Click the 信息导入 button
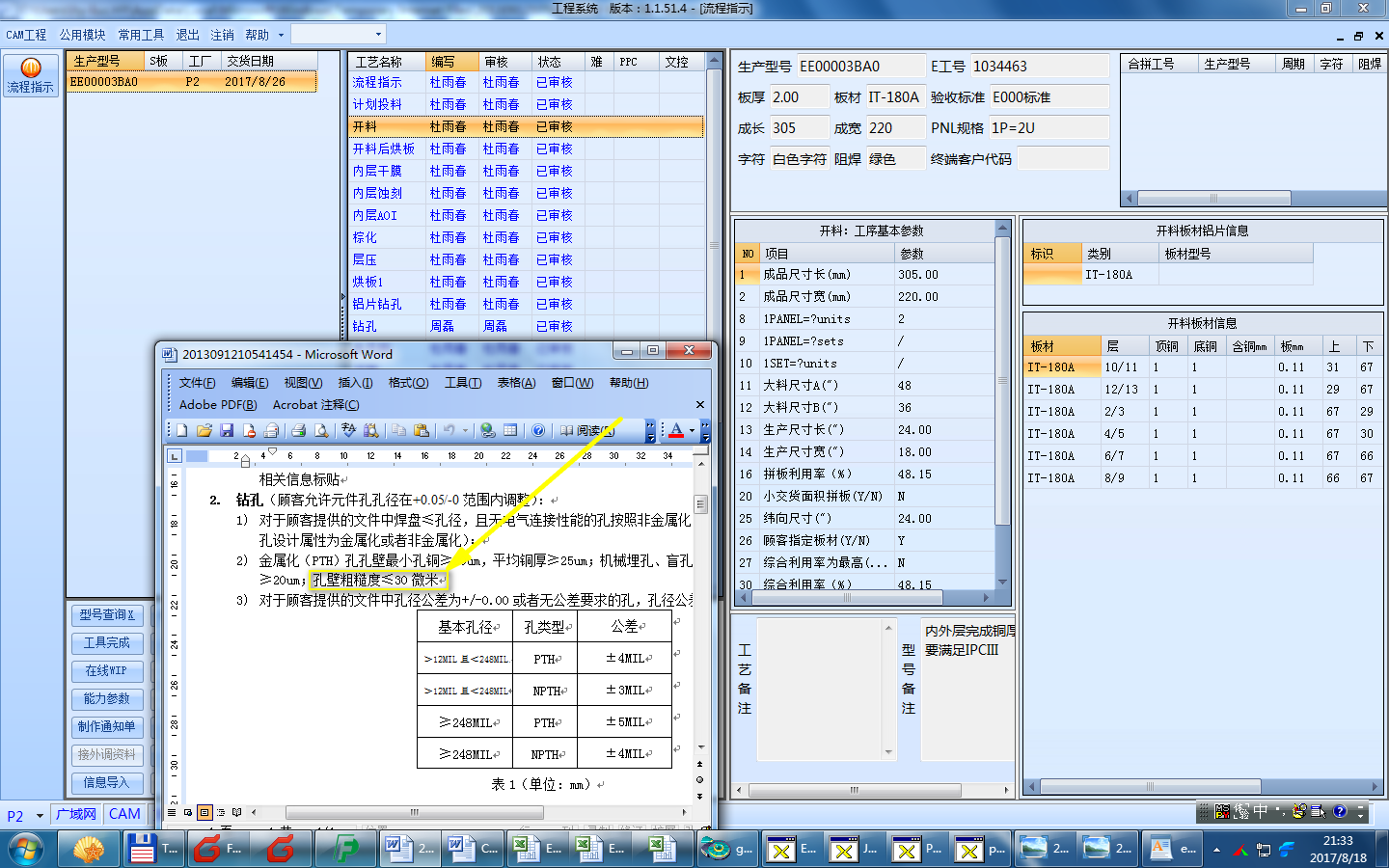The width and height of the screenshot is (1389, 868). (x=107, y=783)
